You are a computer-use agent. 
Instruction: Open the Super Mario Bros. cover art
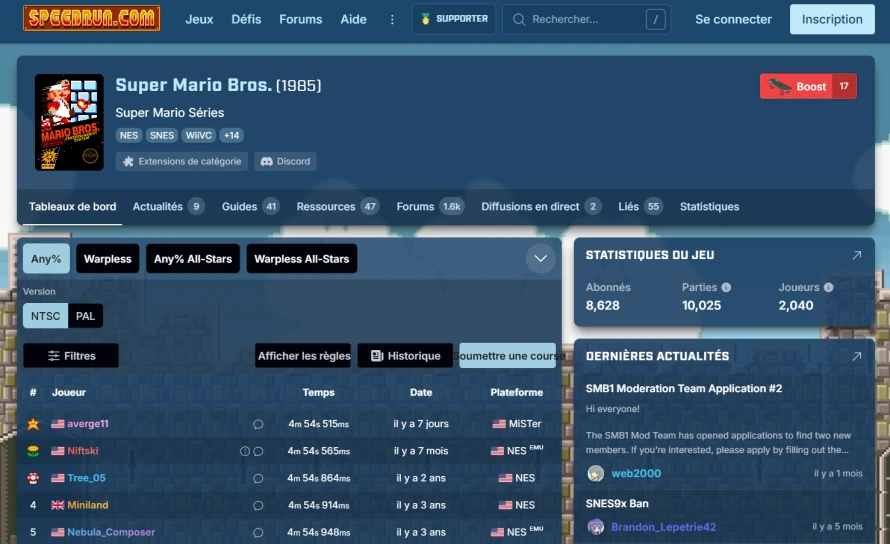pos(69,122)
